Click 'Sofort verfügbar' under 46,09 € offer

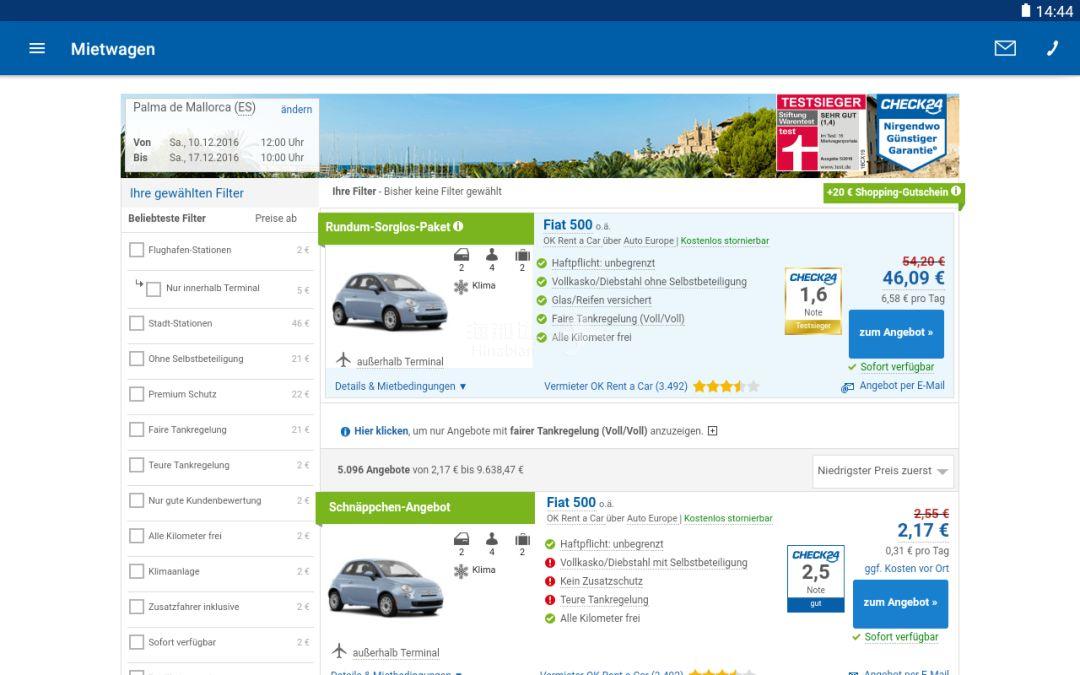point(897,367)
